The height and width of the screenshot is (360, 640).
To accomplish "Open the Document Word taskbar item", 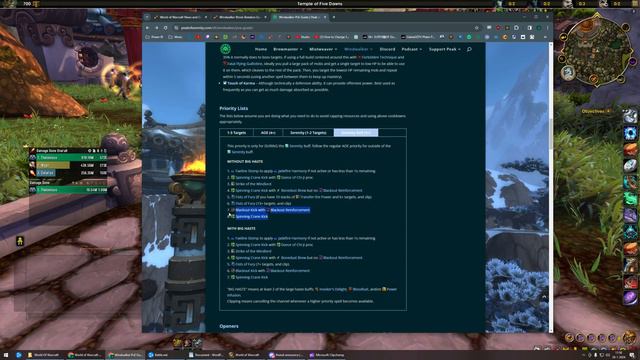I will 206,355.
